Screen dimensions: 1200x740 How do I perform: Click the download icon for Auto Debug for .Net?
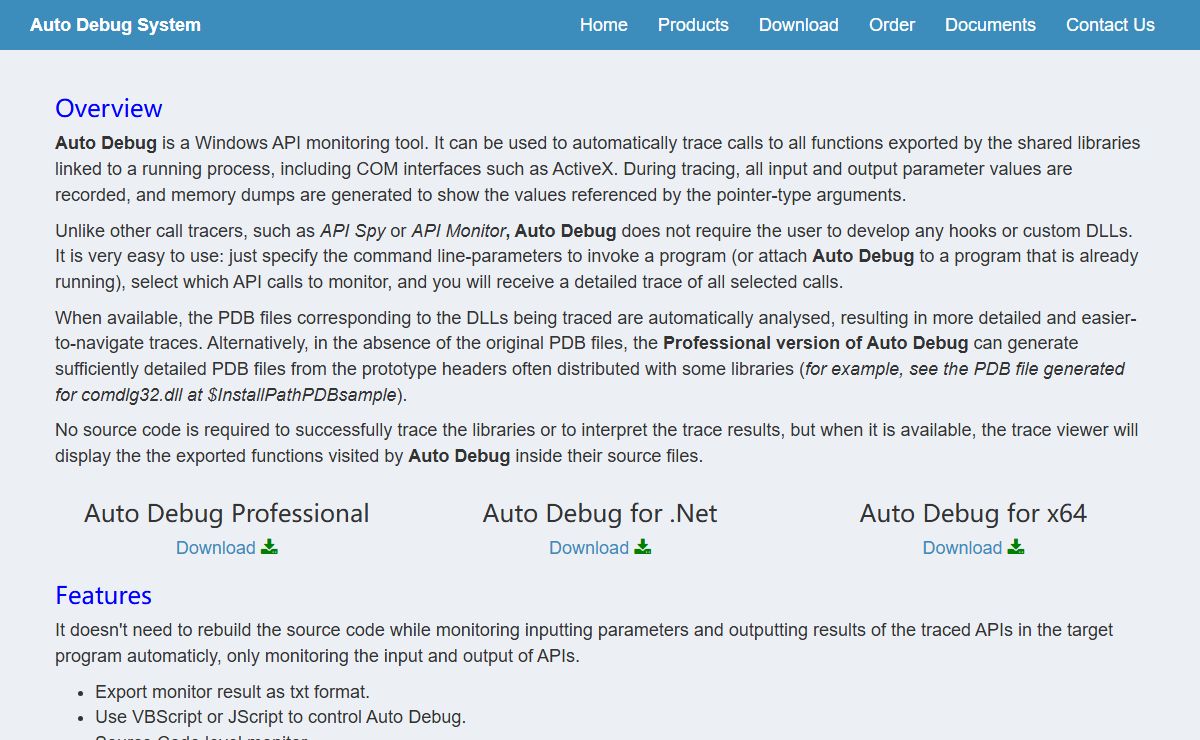pyautogui.click(x=642, y=547)
